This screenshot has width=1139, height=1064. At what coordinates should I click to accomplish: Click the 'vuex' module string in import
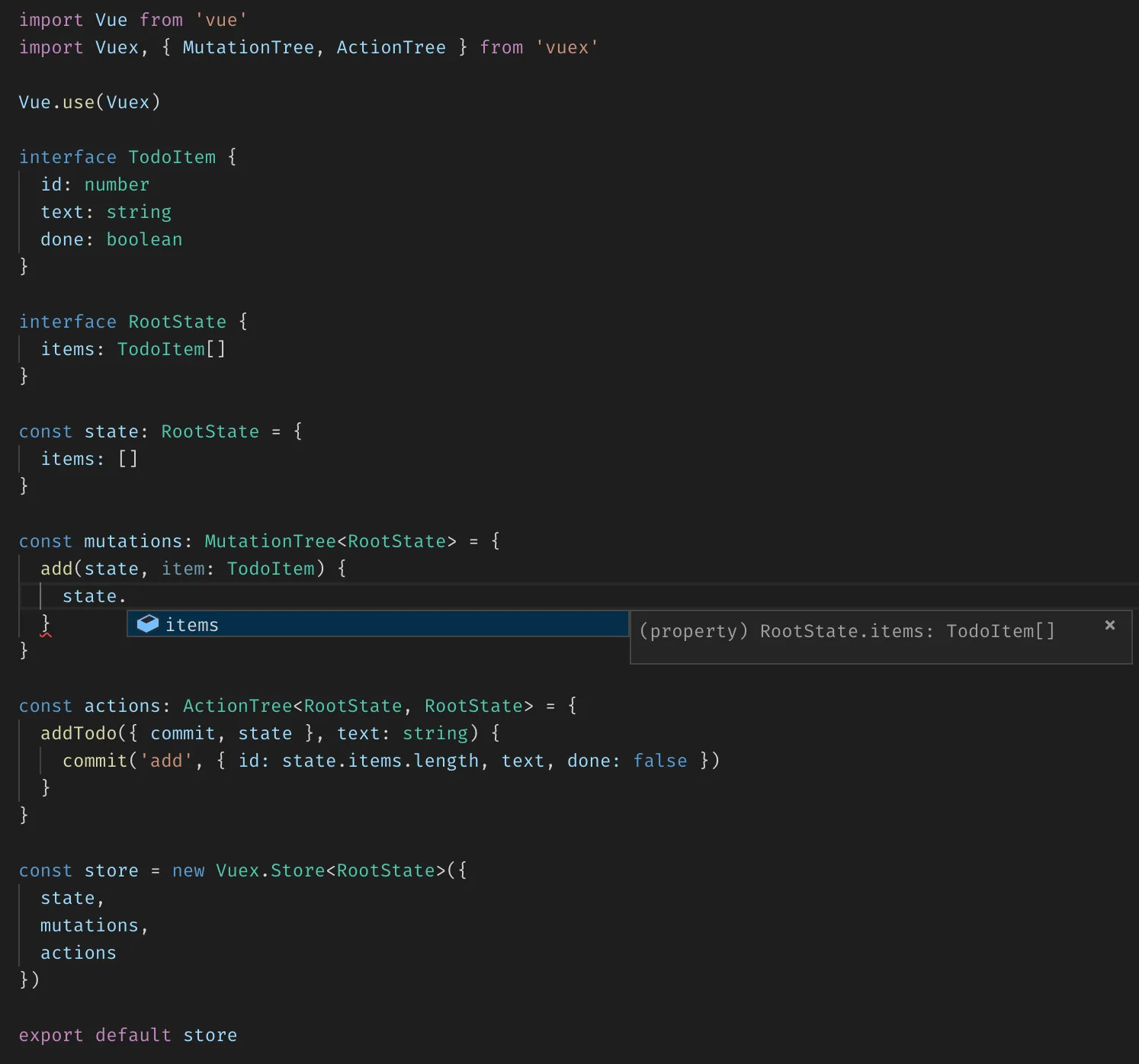pyautogui.click(x=566, y=48)
